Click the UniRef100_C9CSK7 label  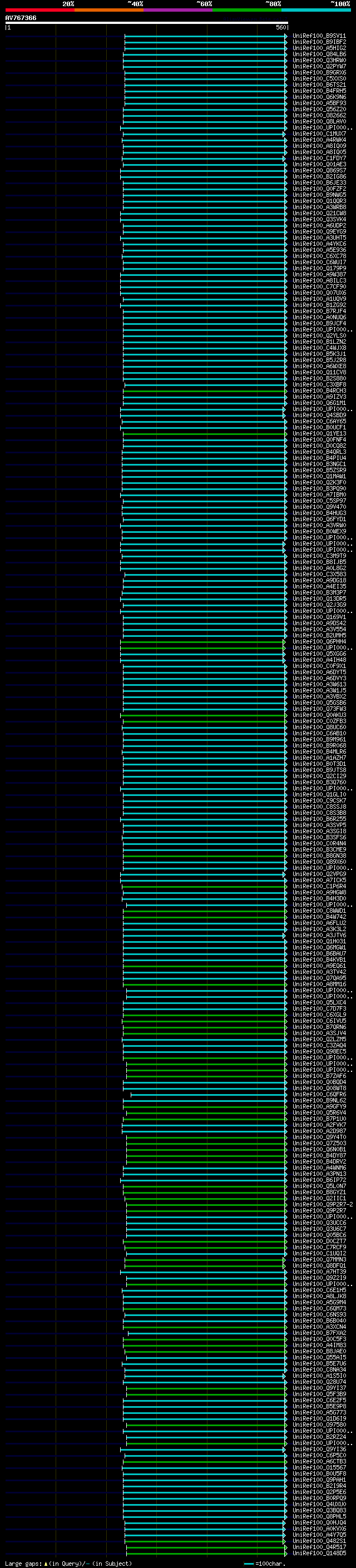click(x=319, y=800)
